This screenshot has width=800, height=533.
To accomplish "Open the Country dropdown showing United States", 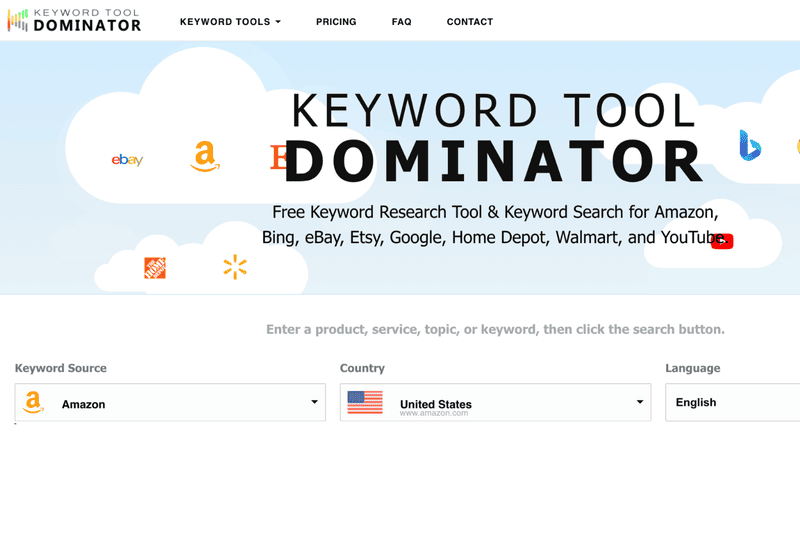I will 495,402.
